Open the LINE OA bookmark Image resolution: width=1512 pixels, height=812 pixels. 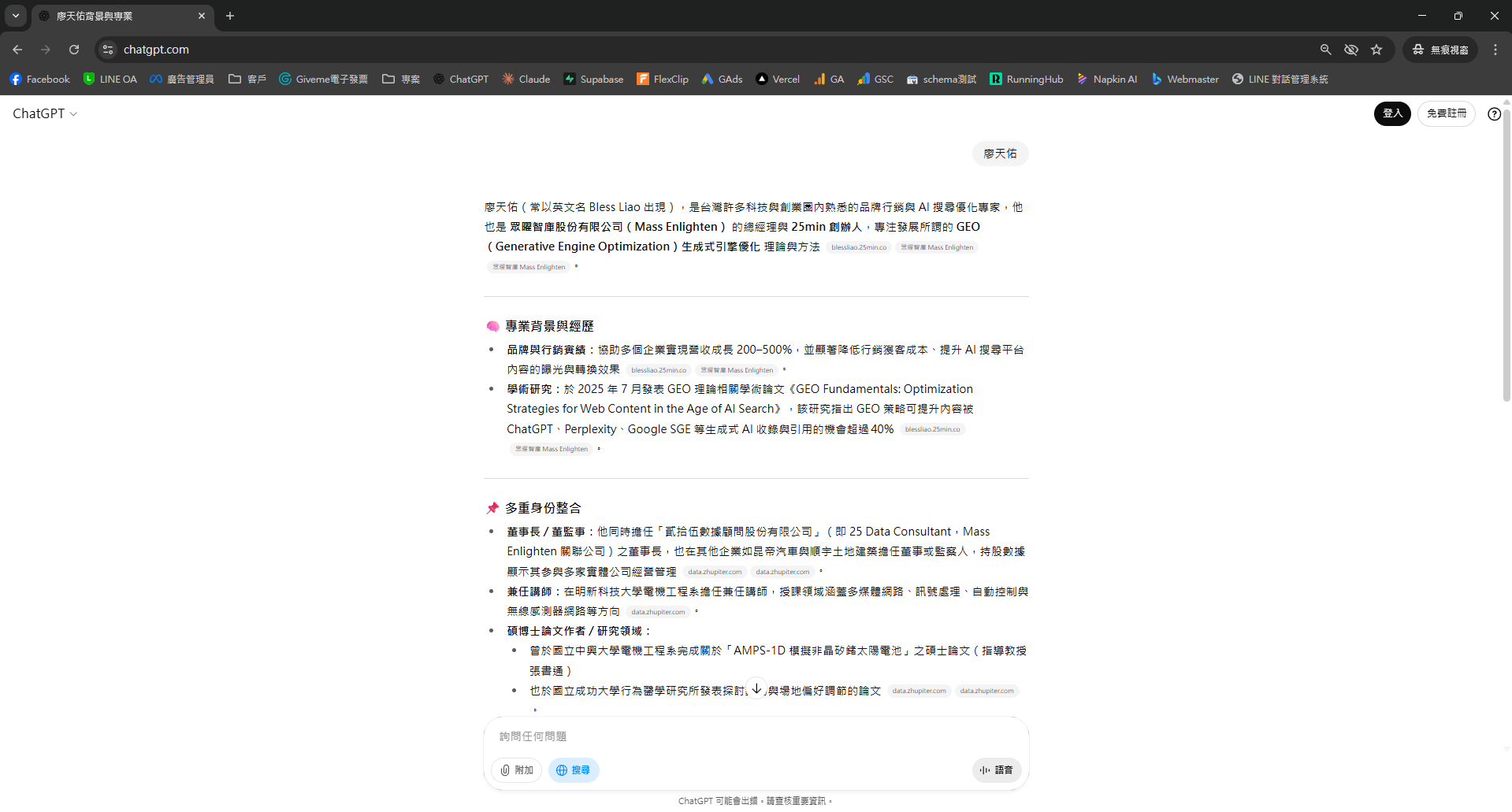click(110, 79)
